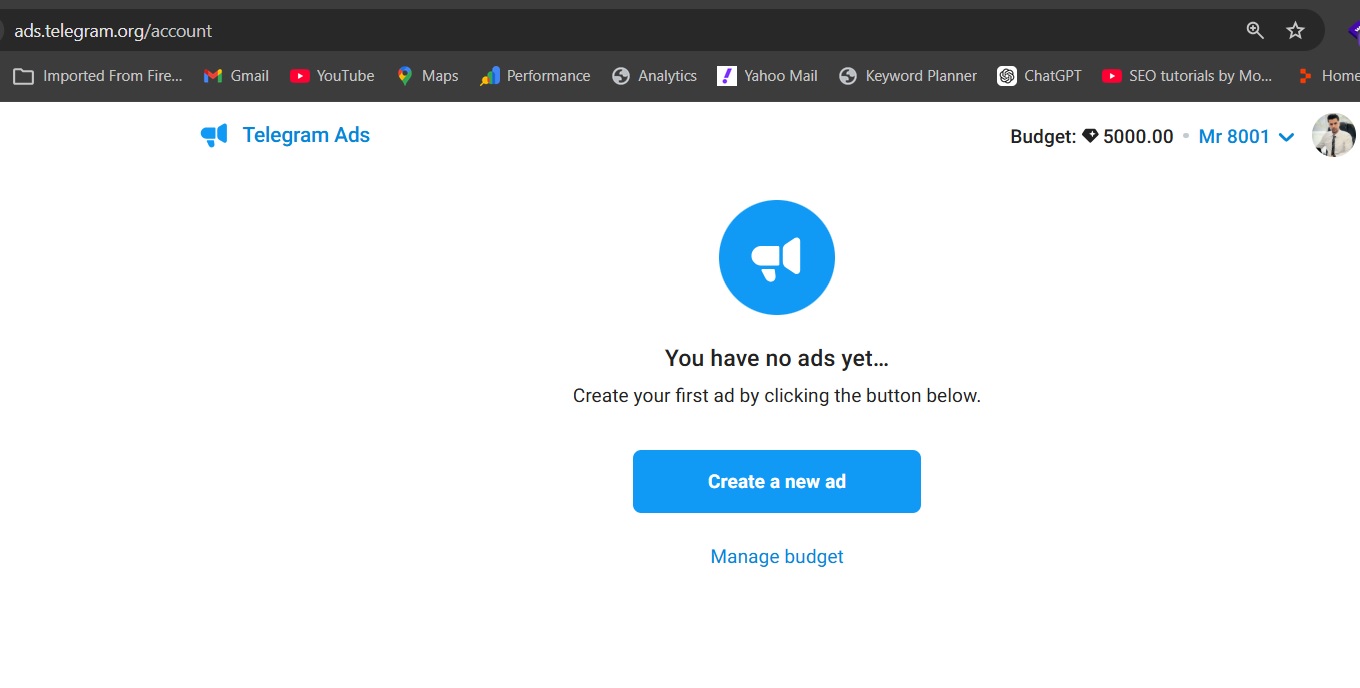Expand the Mr 8001 account dropdown
This screenshot has width=1360, height=688.
[1246, 136]
